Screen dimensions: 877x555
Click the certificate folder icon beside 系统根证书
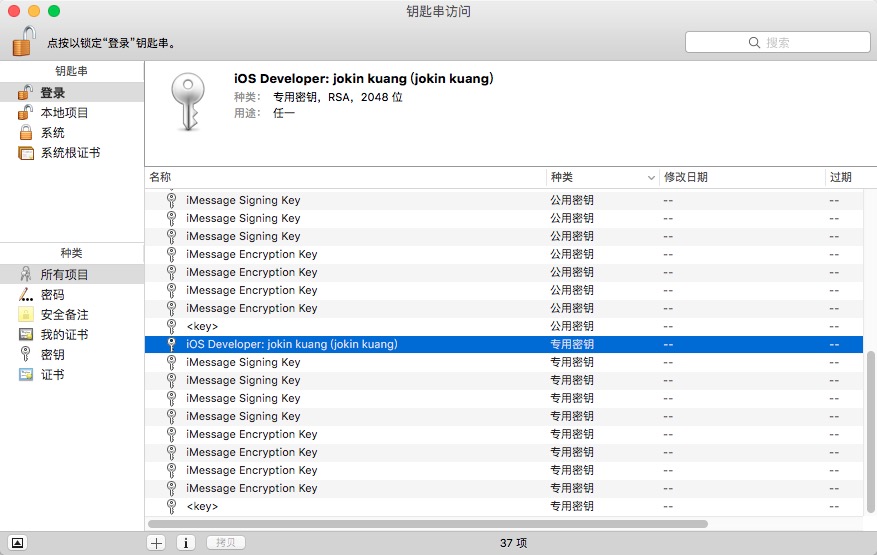(26, 153)
